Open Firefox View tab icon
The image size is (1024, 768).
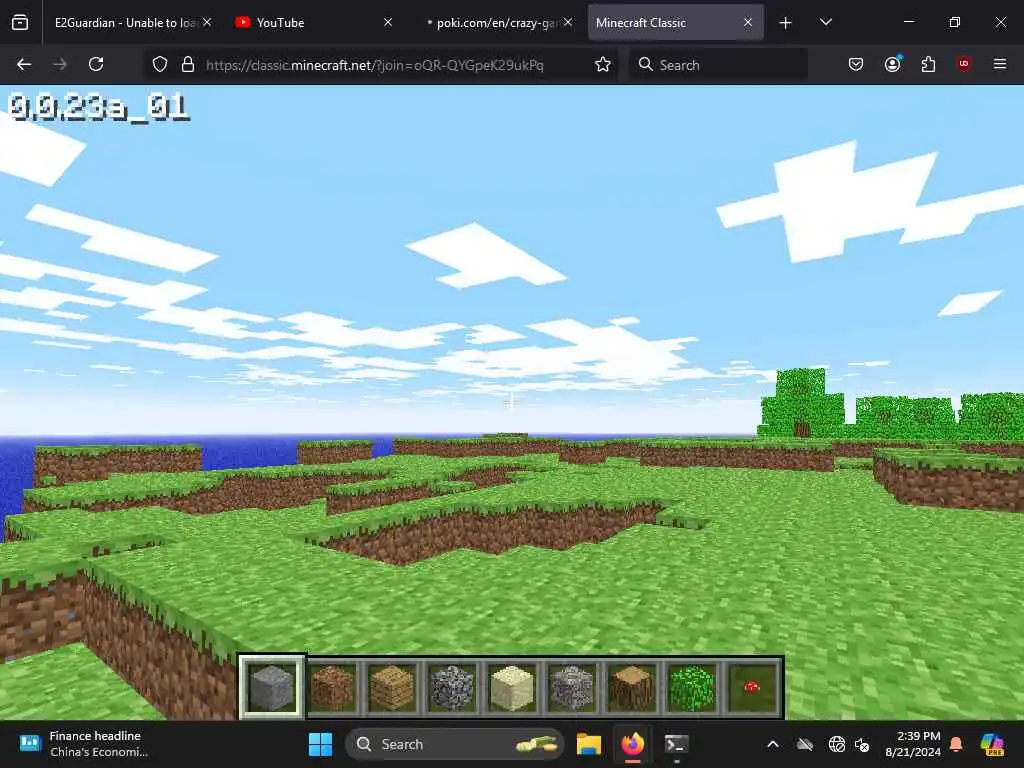[x=20, y=23]
